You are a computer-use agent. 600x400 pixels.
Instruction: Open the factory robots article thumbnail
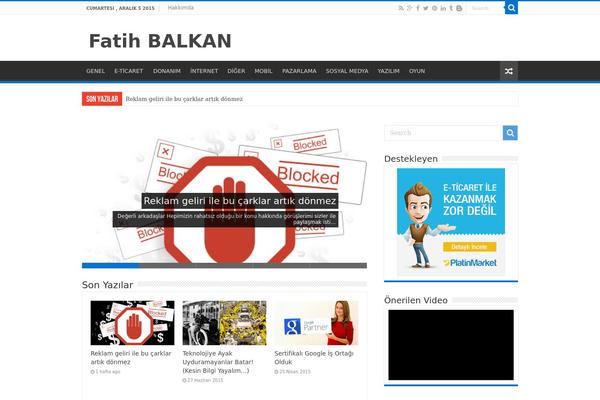click(224, 323)
